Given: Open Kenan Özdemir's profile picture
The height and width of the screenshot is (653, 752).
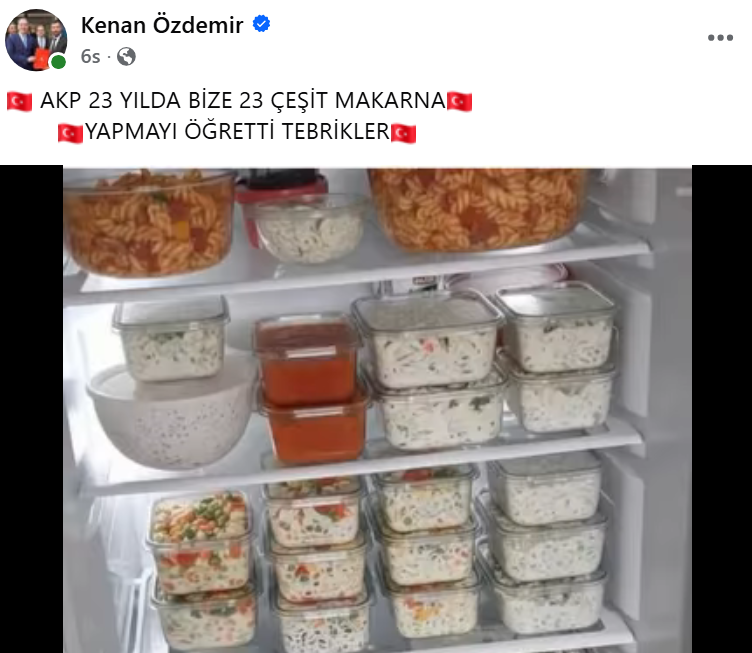Looking at the screenshot, I should point(36,40).
